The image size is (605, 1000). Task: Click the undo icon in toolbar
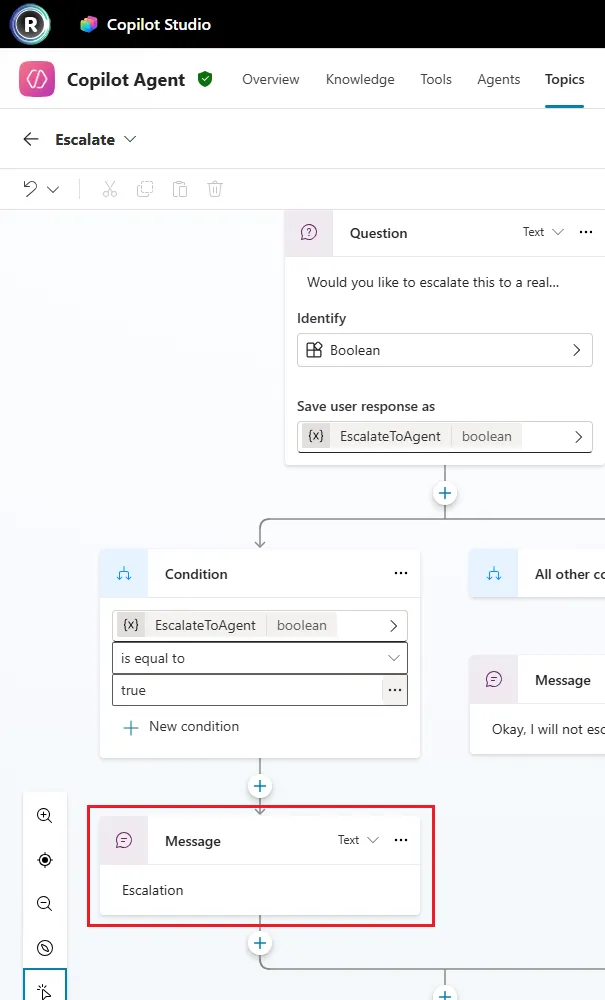coord(30,189)
